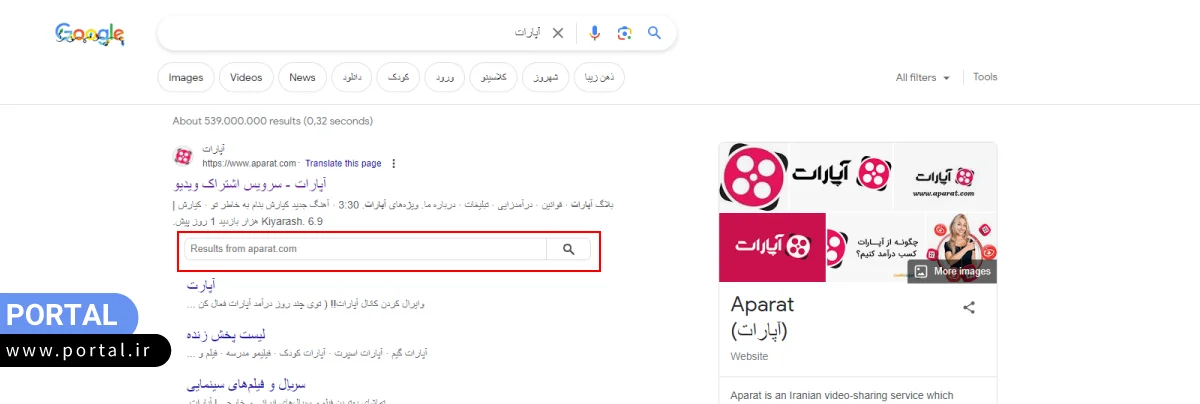Start voice search with the microphone icon
Screen dimensions: 1200x404
(594, 33)
